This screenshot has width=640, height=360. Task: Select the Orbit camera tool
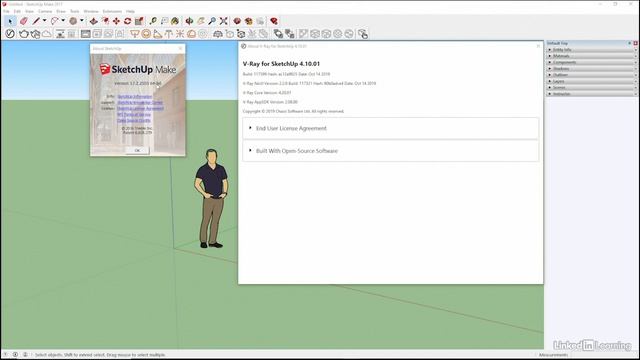pyautogui.click(x=189, y=21)
